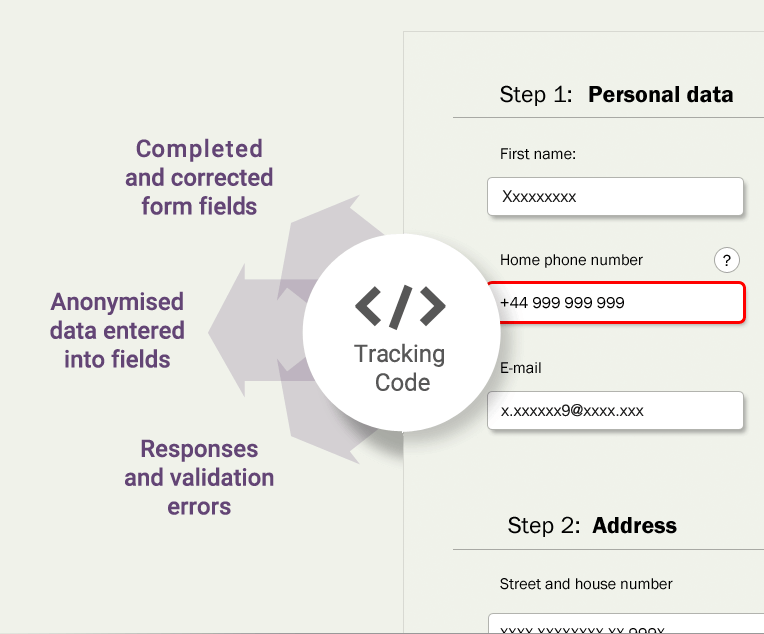Click the Street and house number field
The image size is (764, 634).
(x=626, y=624)
